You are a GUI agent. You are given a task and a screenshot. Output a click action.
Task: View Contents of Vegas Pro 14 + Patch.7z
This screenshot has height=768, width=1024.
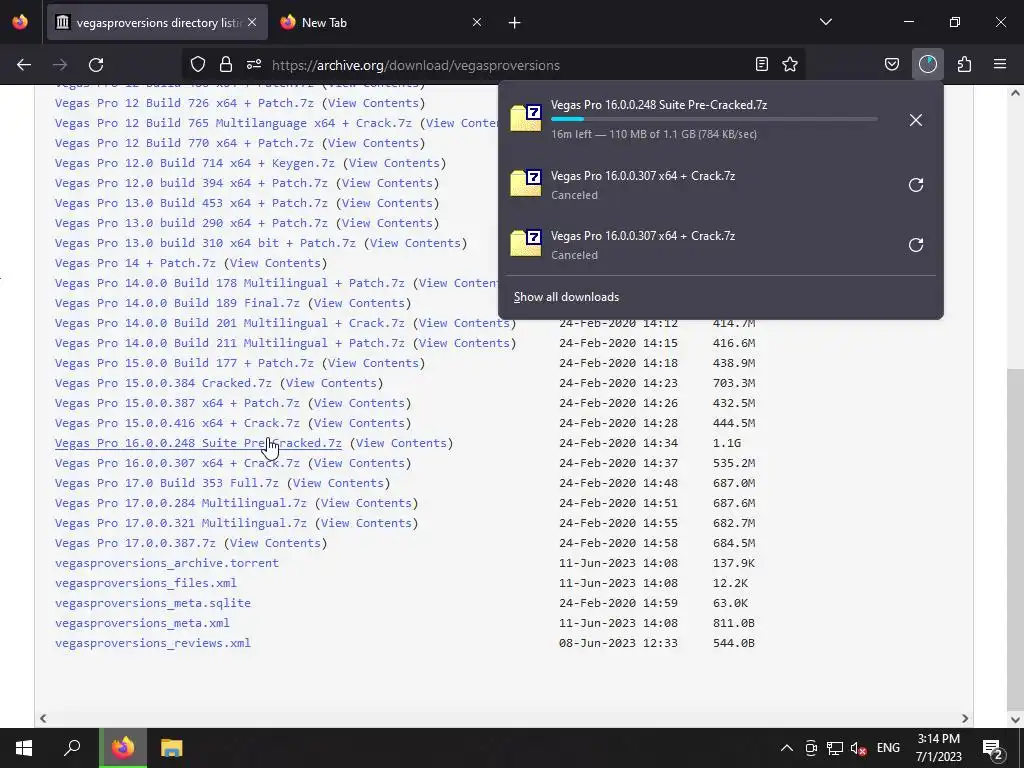tap(275, 263)
